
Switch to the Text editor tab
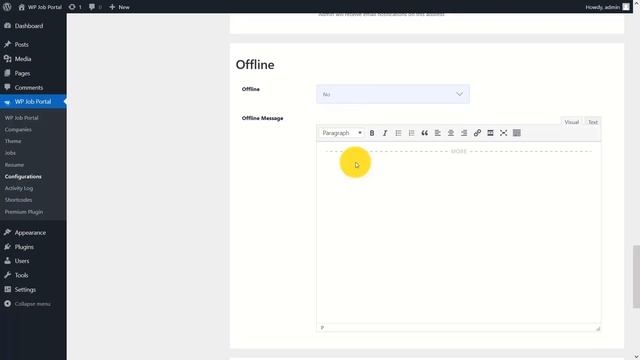[593, 122]
